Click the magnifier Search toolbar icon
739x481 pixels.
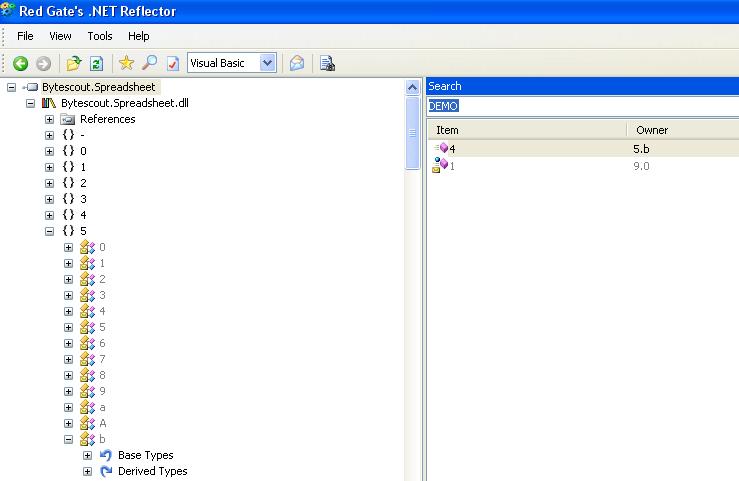(x=149, y=63)
